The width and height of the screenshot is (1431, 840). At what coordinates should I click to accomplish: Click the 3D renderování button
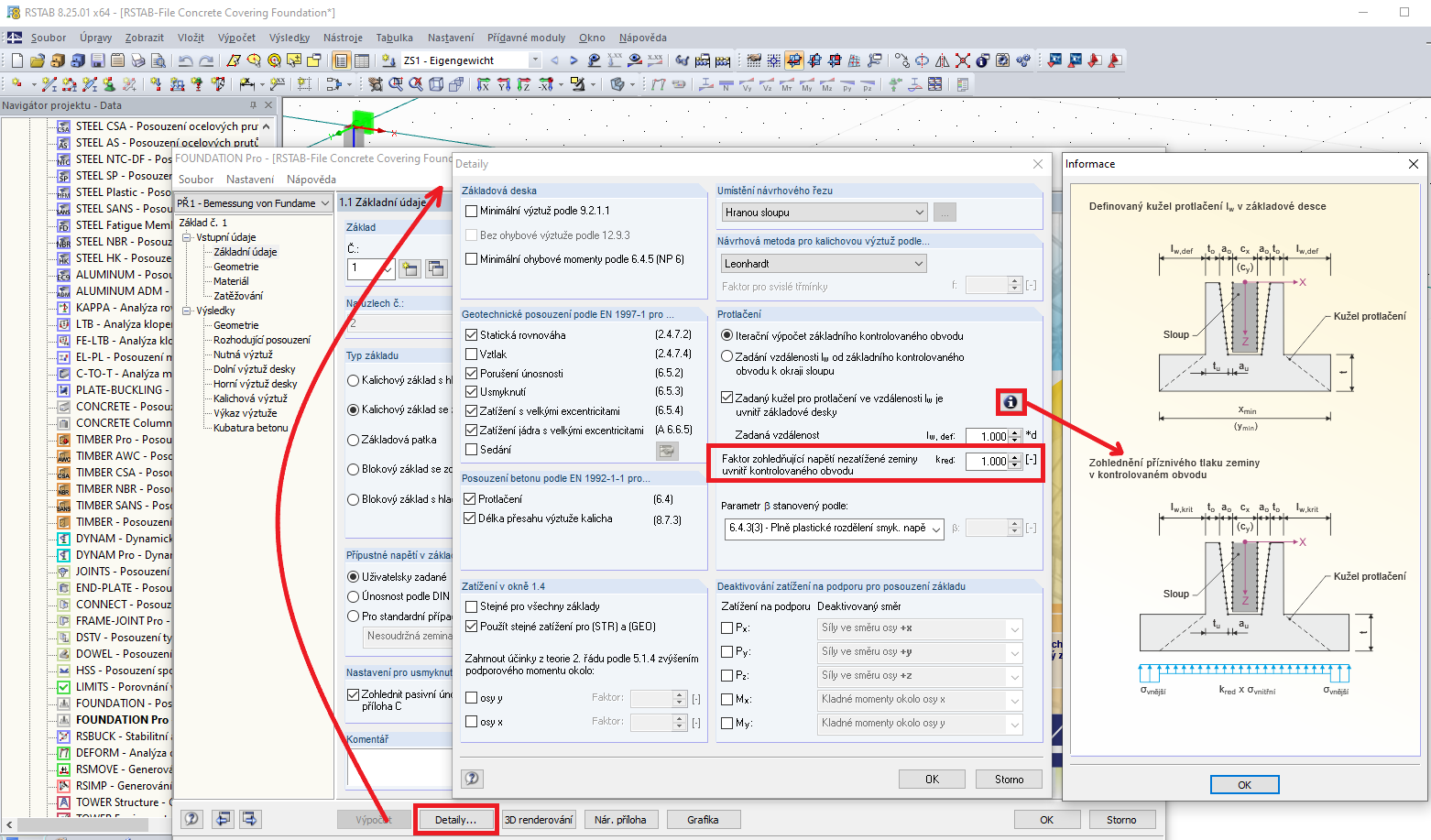539,820
